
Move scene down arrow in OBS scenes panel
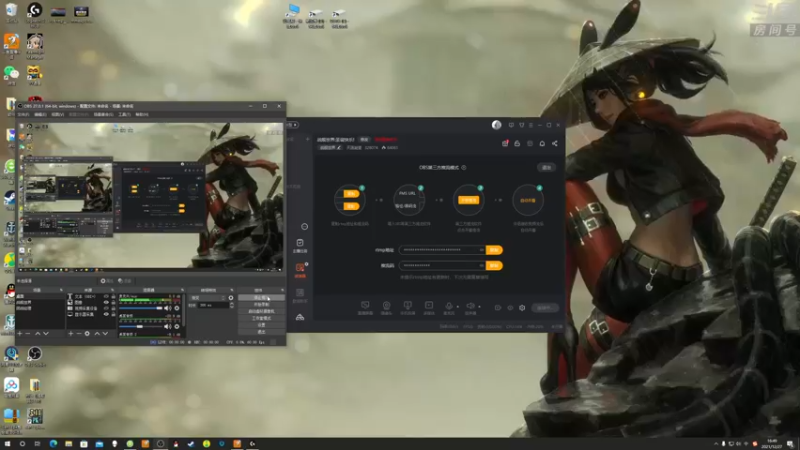click(x=46, y=334)
